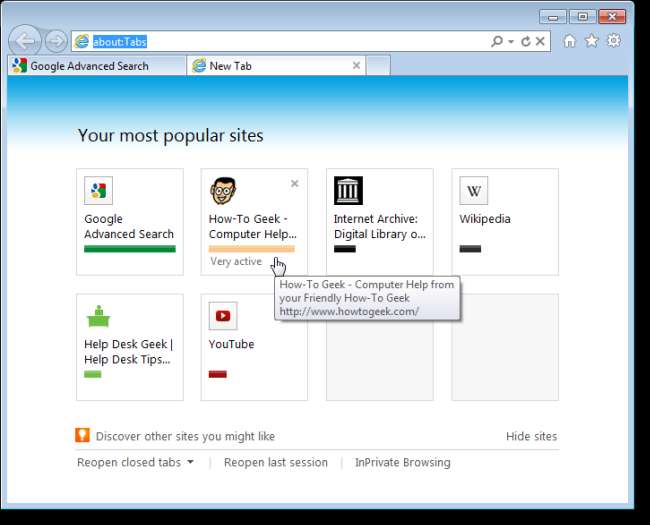Open the Home page icon
The height and width of the screenshot is (525, 650).
click(570, 41)
